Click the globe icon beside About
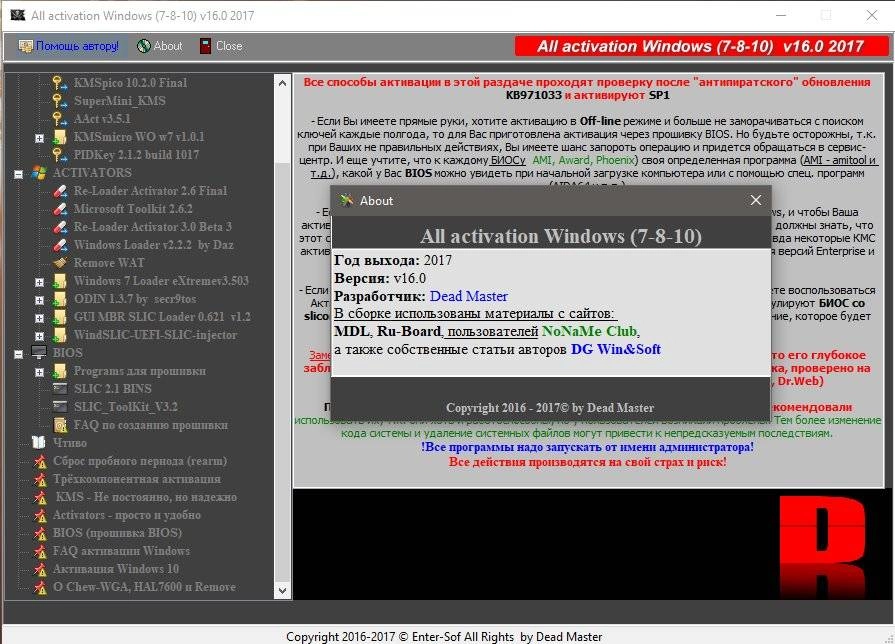895x644 pixels. click(x=144, y=46)
